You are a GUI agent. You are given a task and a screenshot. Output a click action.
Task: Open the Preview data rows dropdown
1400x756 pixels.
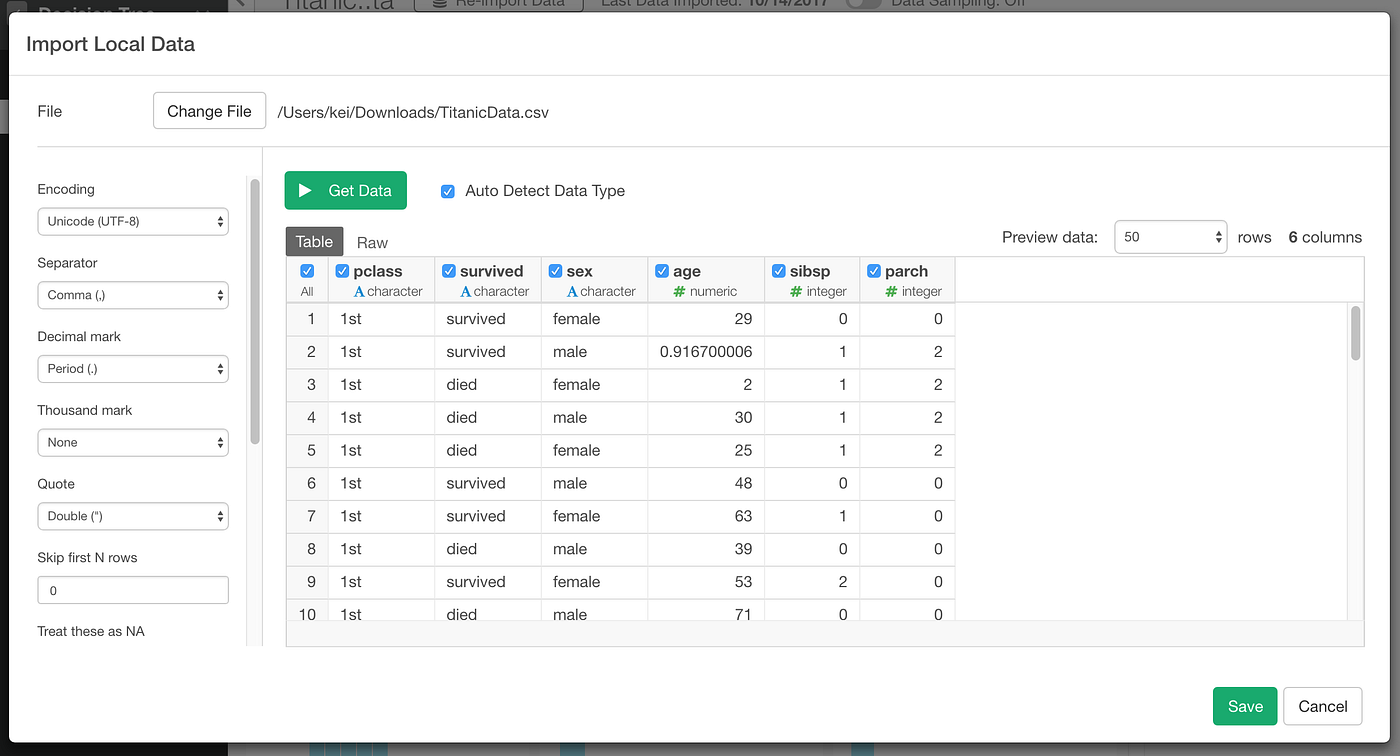(1170, 237)
